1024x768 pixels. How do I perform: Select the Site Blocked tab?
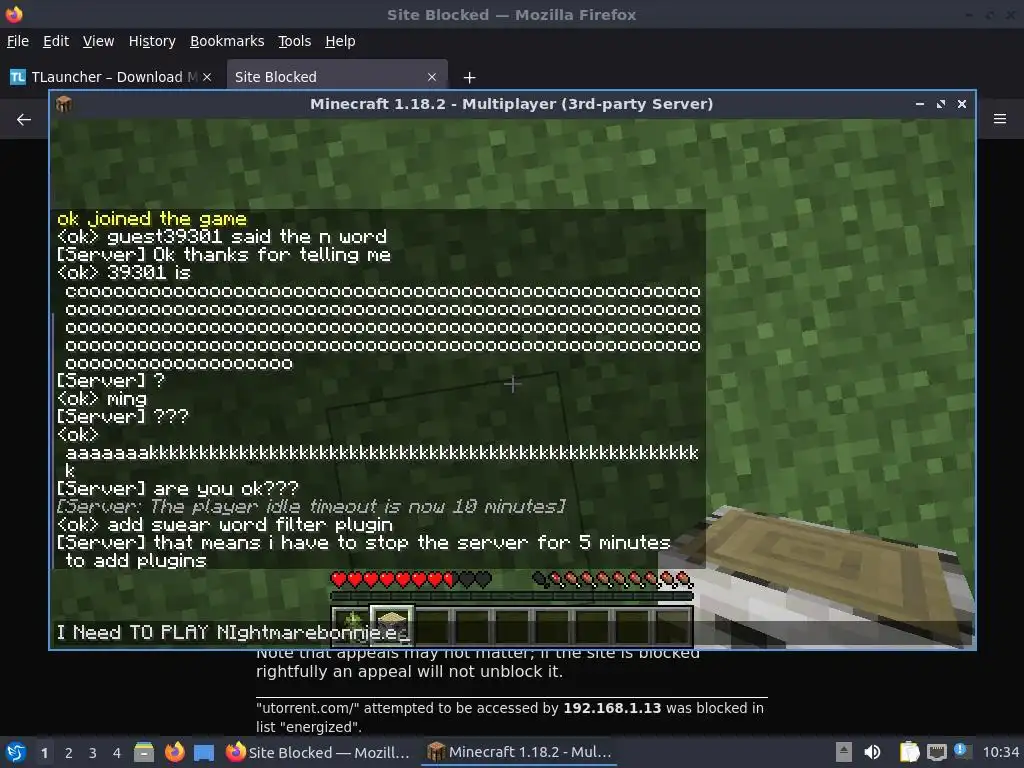336,77
